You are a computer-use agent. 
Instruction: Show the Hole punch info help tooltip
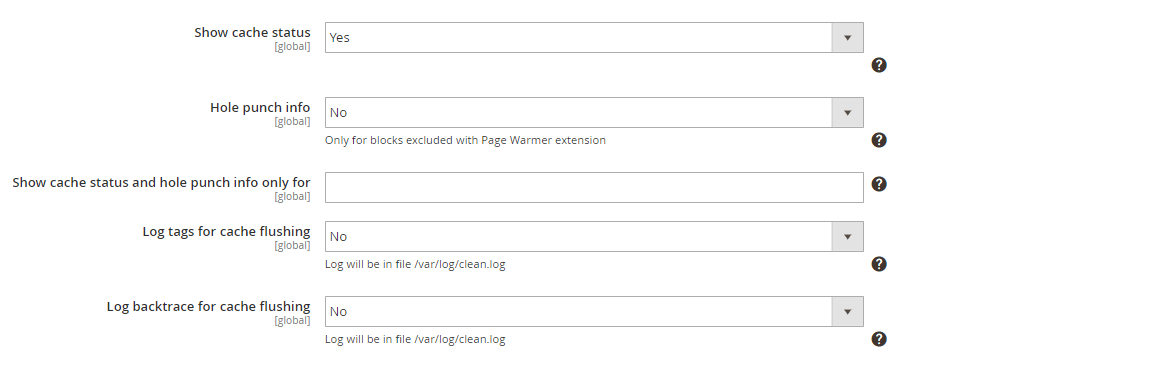click(879, 140)
